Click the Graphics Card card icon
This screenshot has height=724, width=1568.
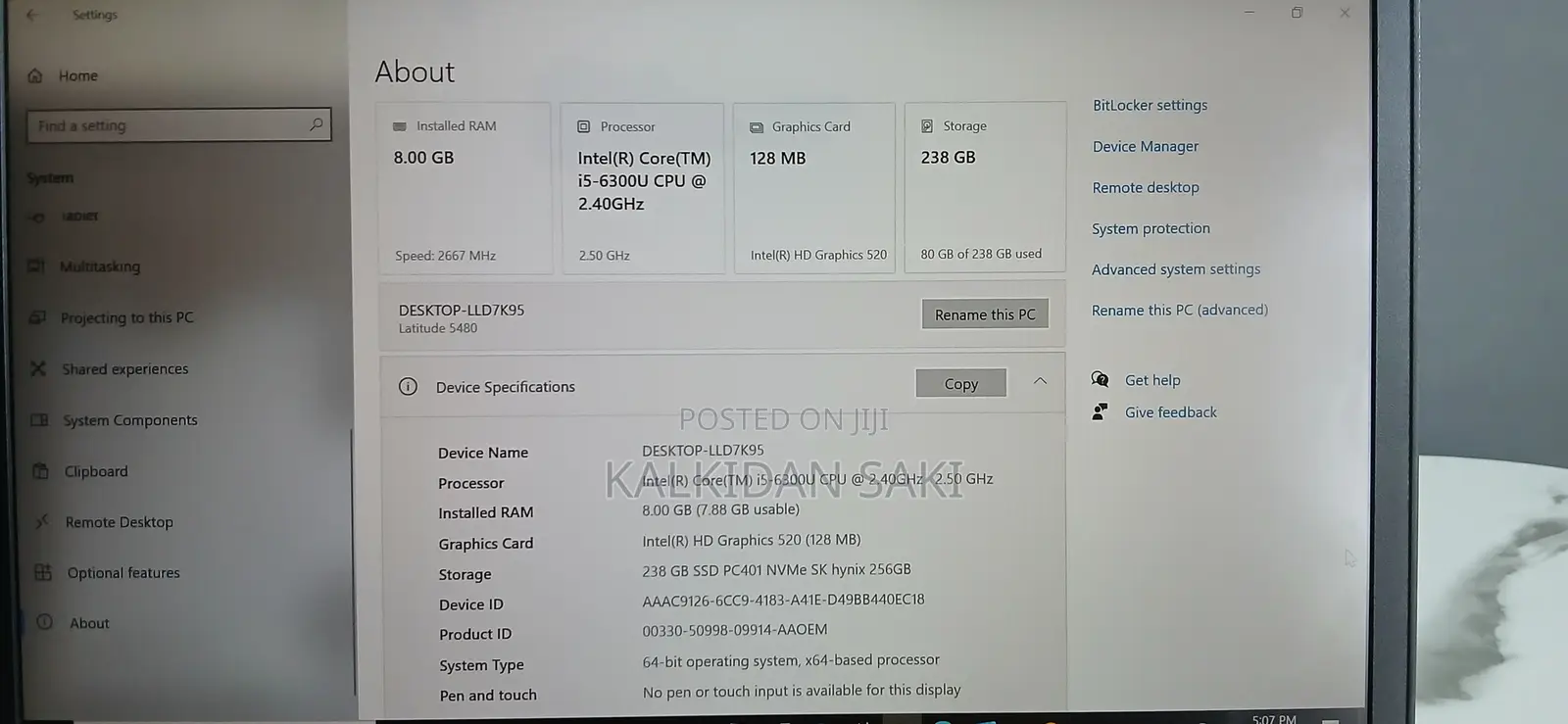pos(757,127)
